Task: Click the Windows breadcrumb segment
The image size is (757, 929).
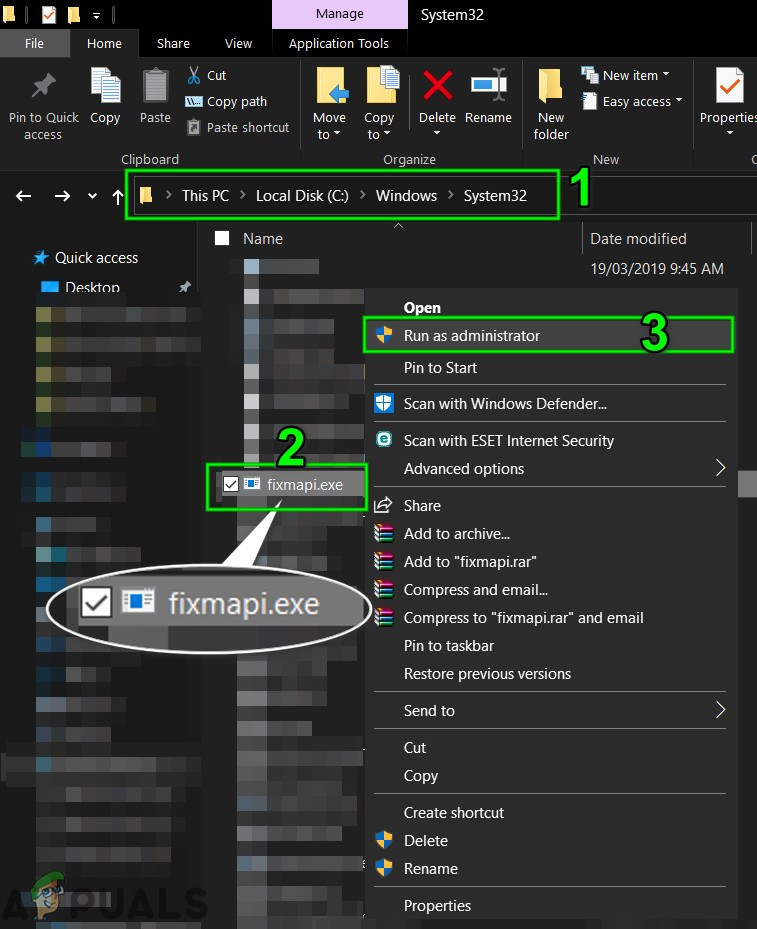Action: tap(406, 196)
